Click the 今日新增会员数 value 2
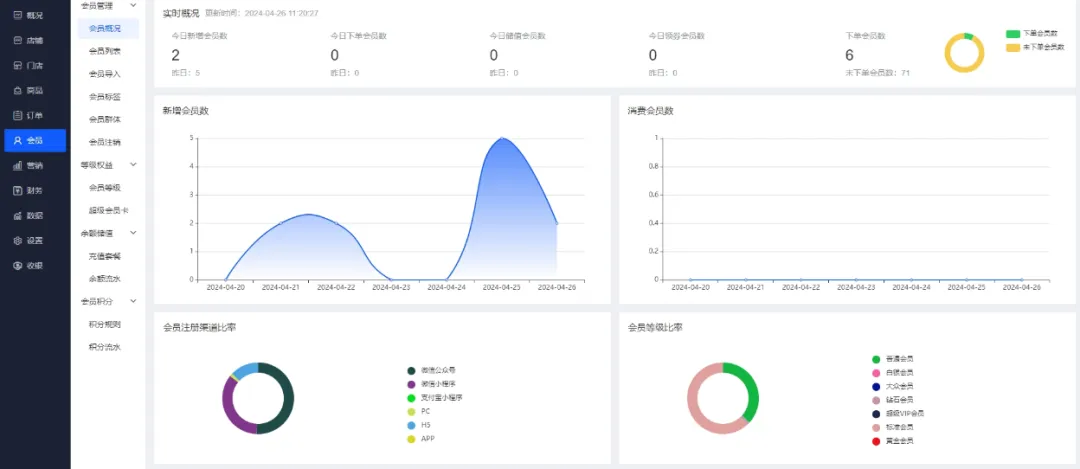The height and width of the screenshot is (469, 1080). click(x=176, y=55)
